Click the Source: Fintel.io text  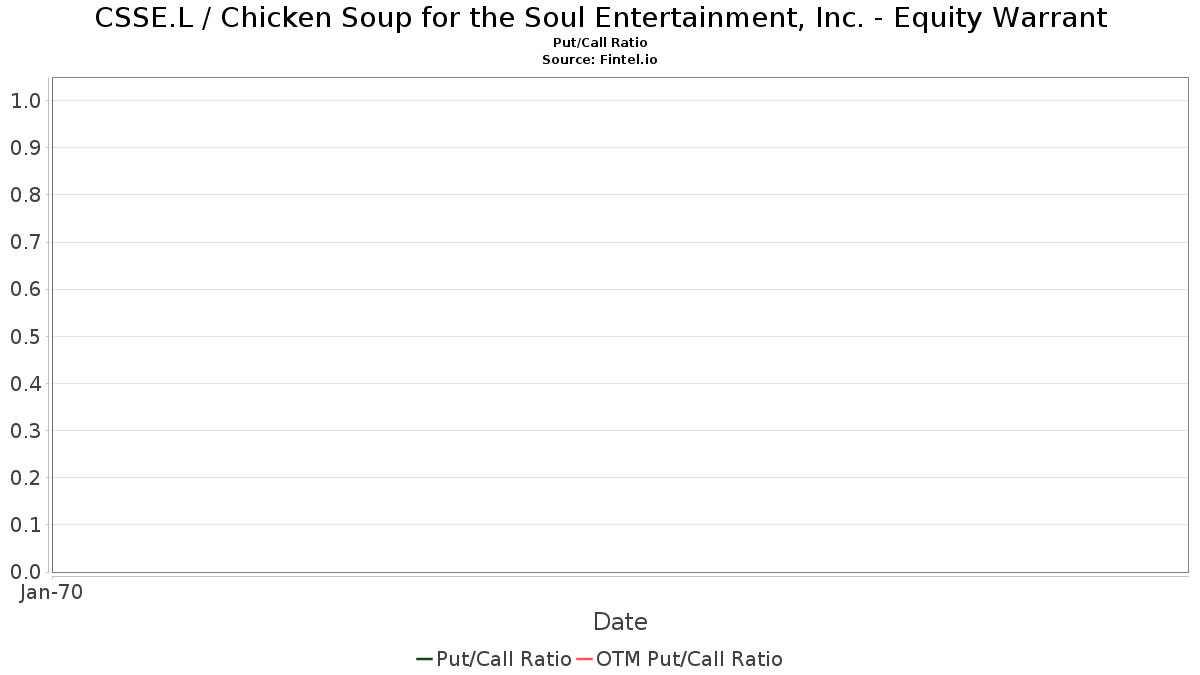click(x=600, y=60)
